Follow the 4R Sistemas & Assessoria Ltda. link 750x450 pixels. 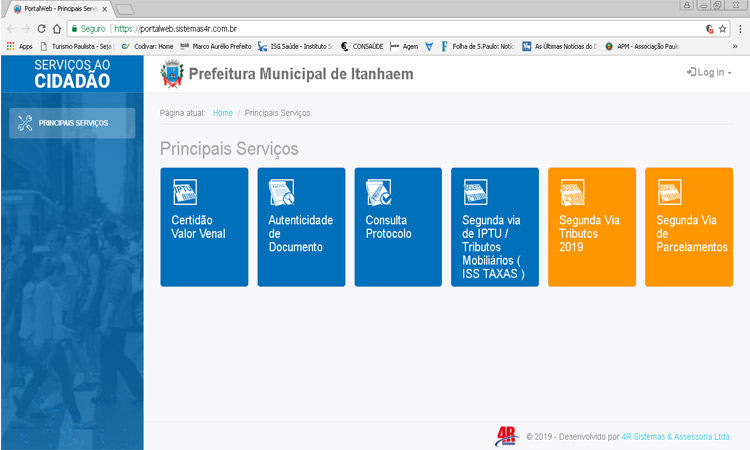676,436
